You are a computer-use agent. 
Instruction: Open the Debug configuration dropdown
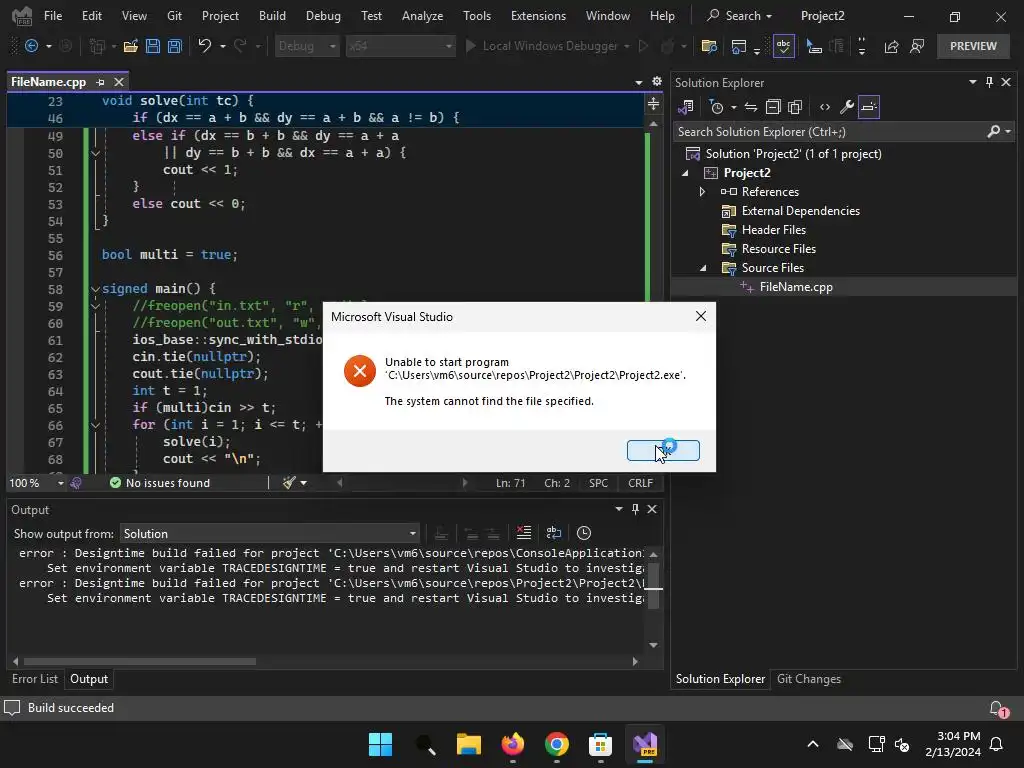coord(307,46)
